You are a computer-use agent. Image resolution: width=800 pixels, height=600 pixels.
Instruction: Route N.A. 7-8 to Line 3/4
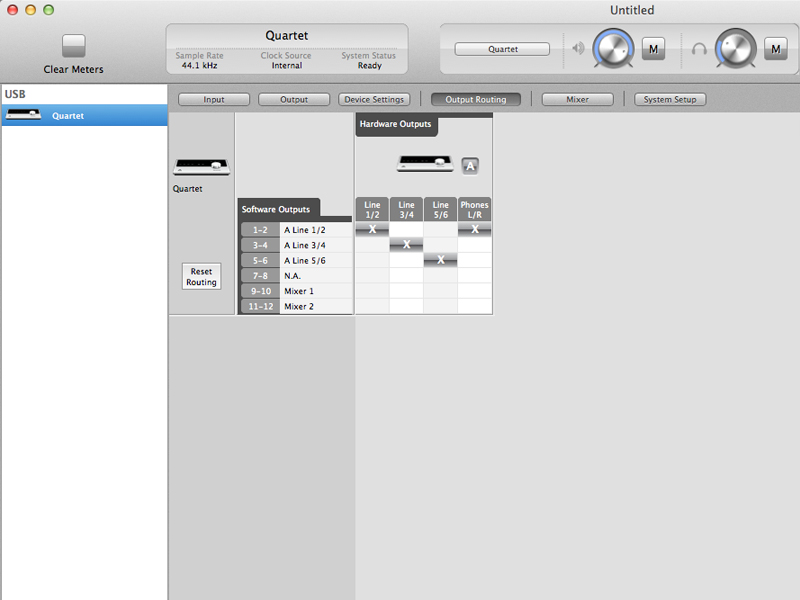[x=407, y=276]
